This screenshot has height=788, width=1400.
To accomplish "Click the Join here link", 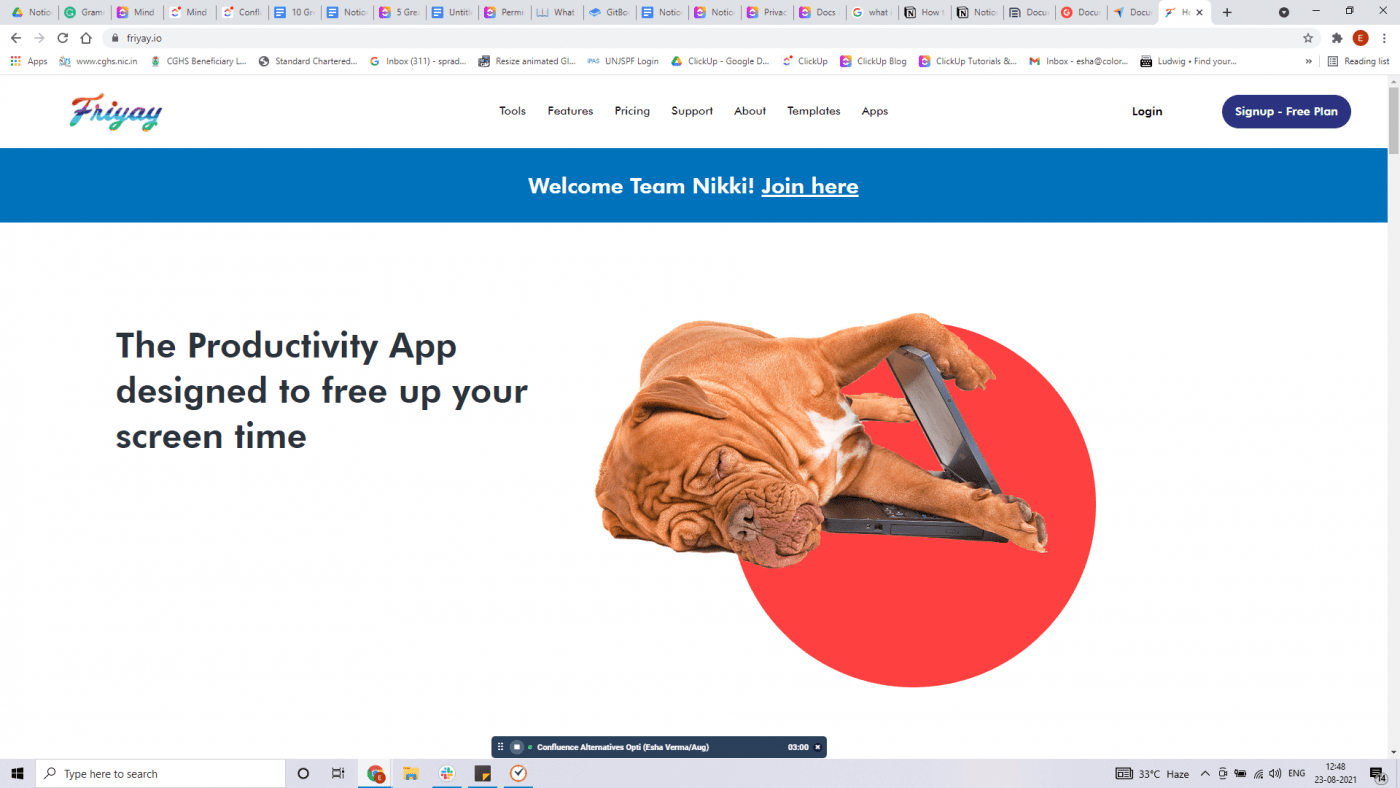I will pos(810,186).
